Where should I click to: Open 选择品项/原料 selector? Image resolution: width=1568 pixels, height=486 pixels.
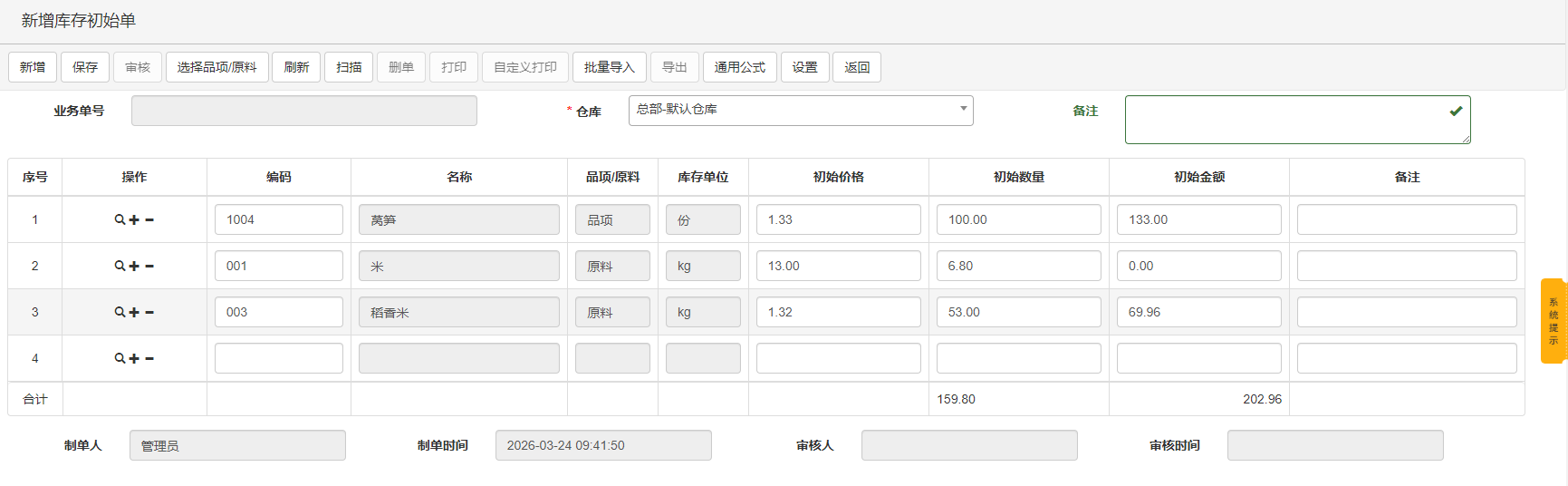pyautogui.click(x=216, y=67)
